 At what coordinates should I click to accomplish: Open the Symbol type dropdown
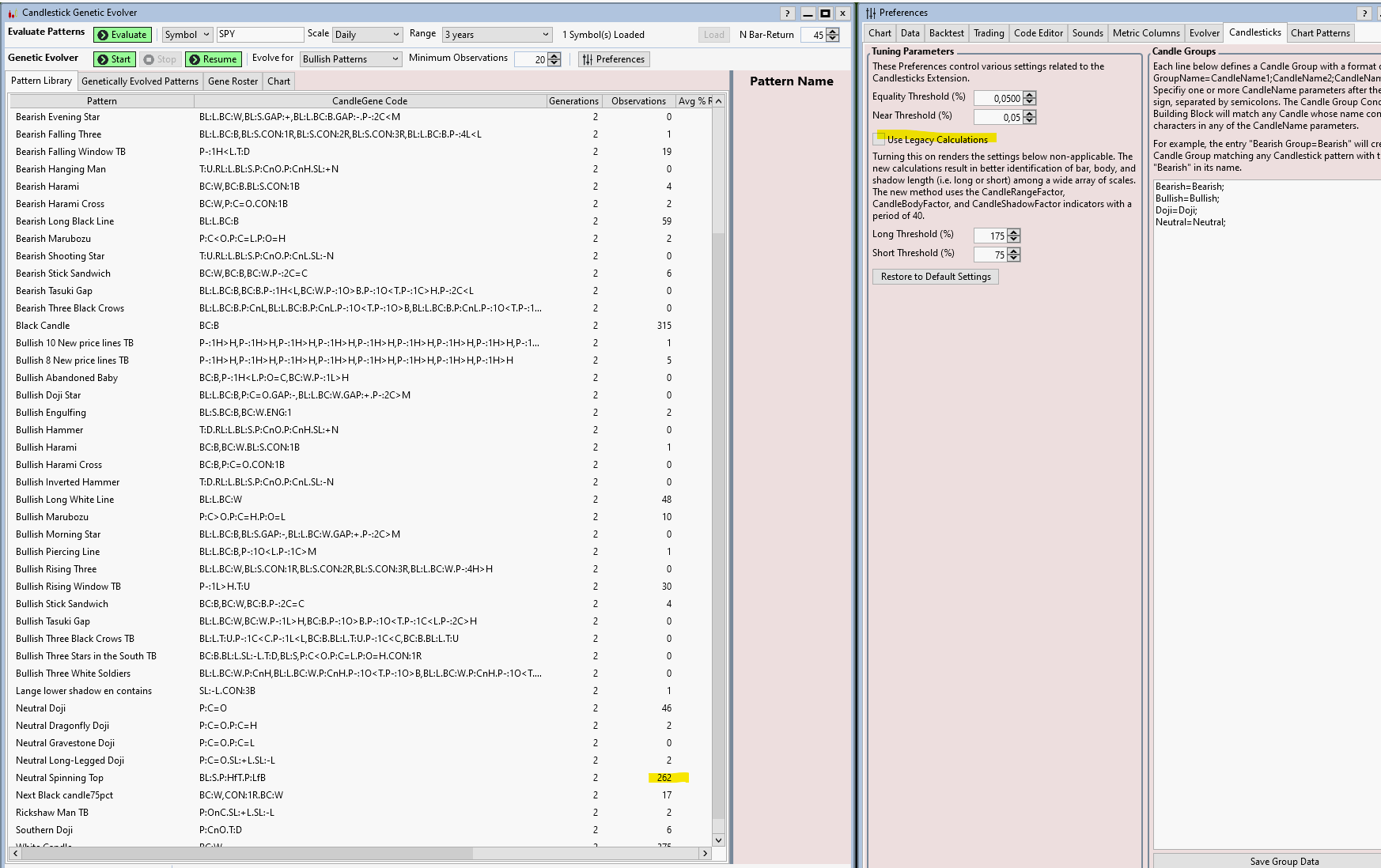(187, 35)
